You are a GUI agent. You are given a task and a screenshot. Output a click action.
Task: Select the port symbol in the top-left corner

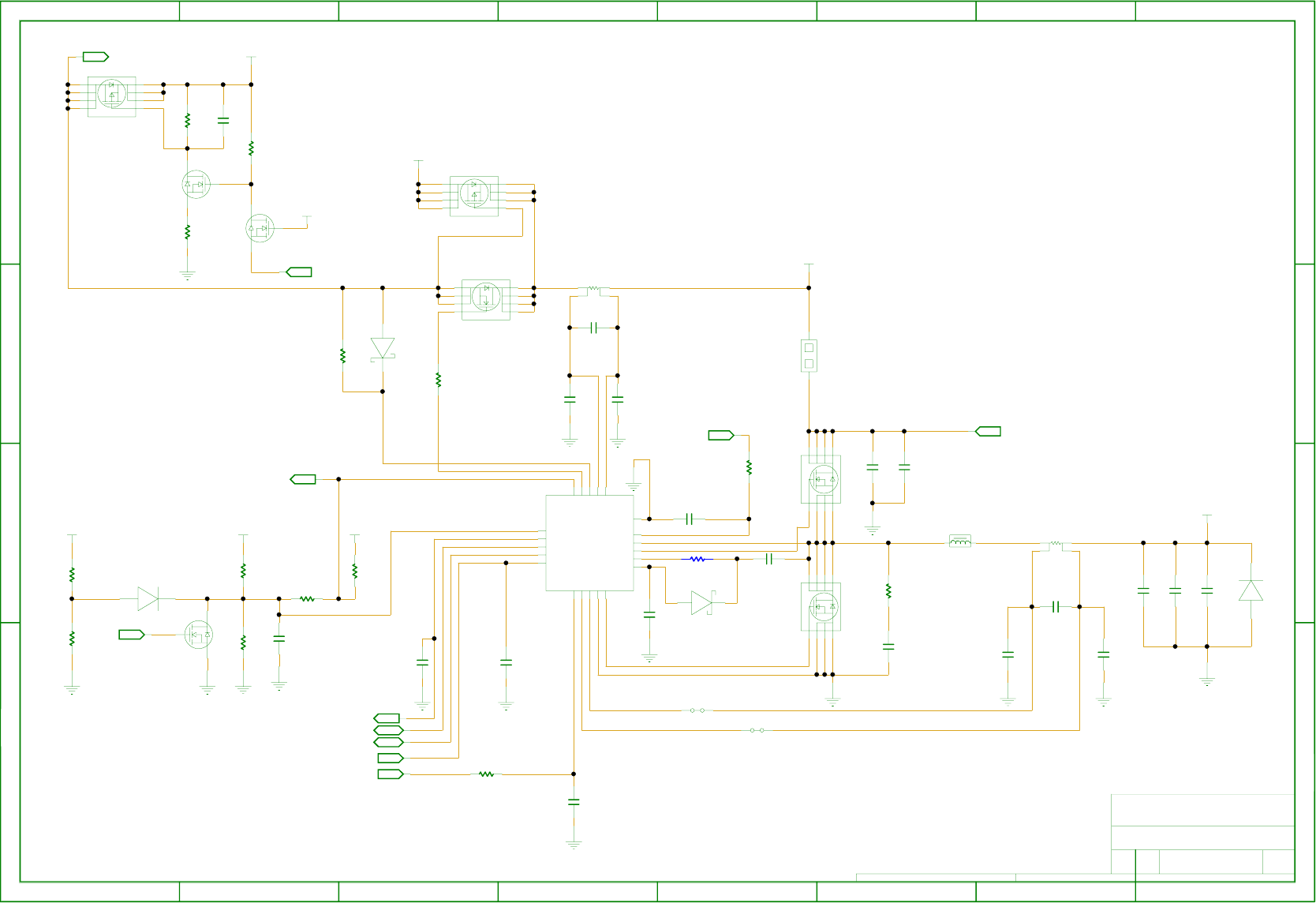tap(95, 57)
